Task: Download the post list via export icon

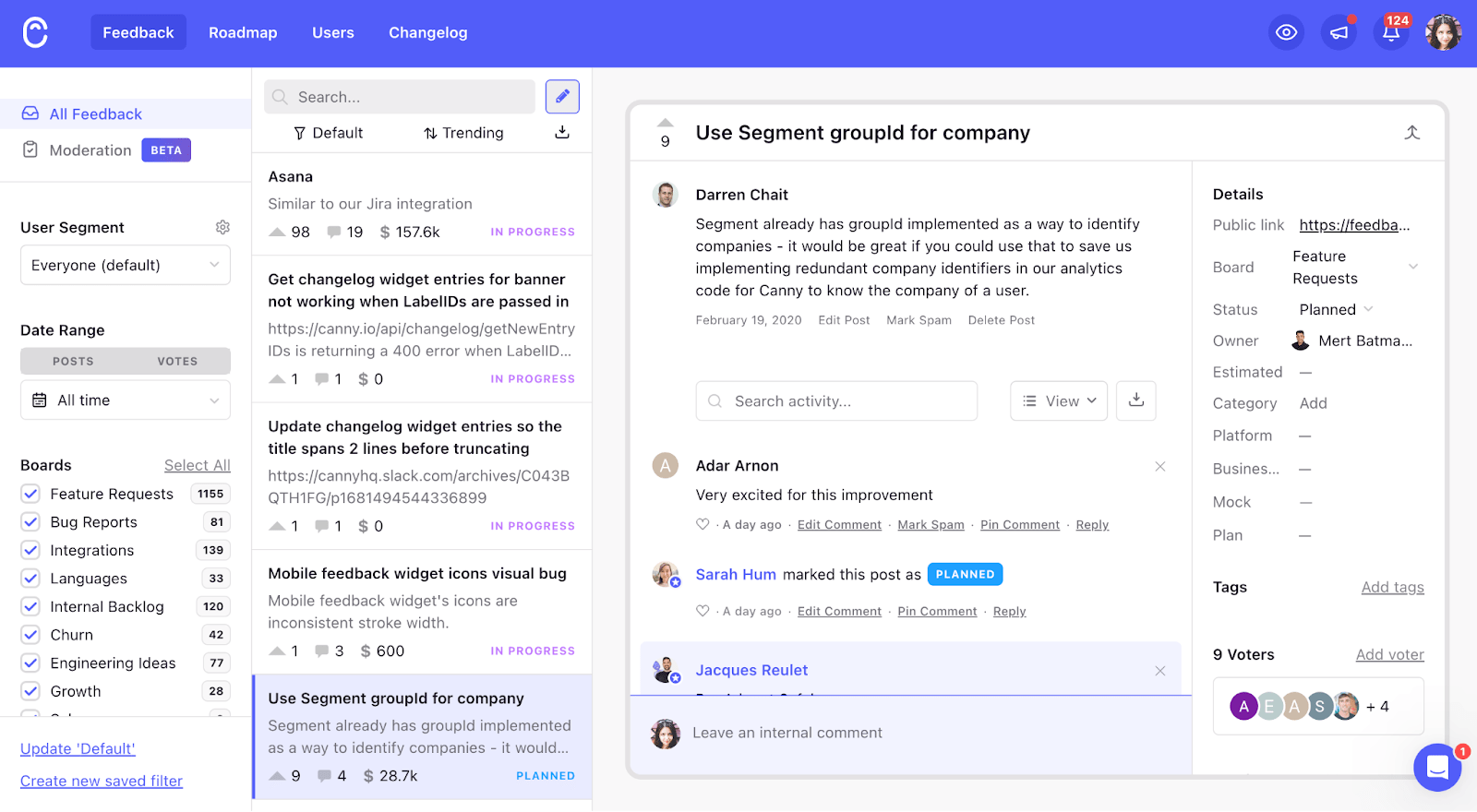Action: (562, 133)
